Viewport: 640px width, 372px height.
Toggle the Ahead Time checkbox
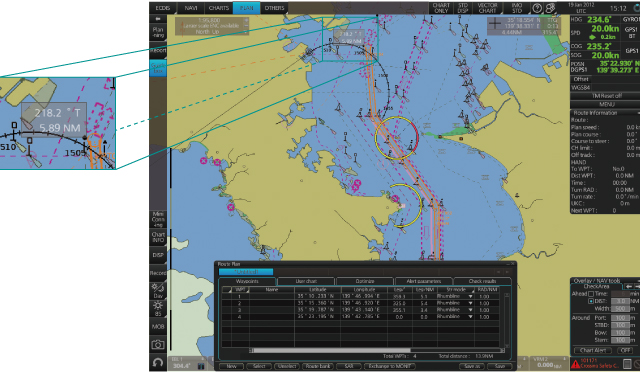(x=591, y=294)
